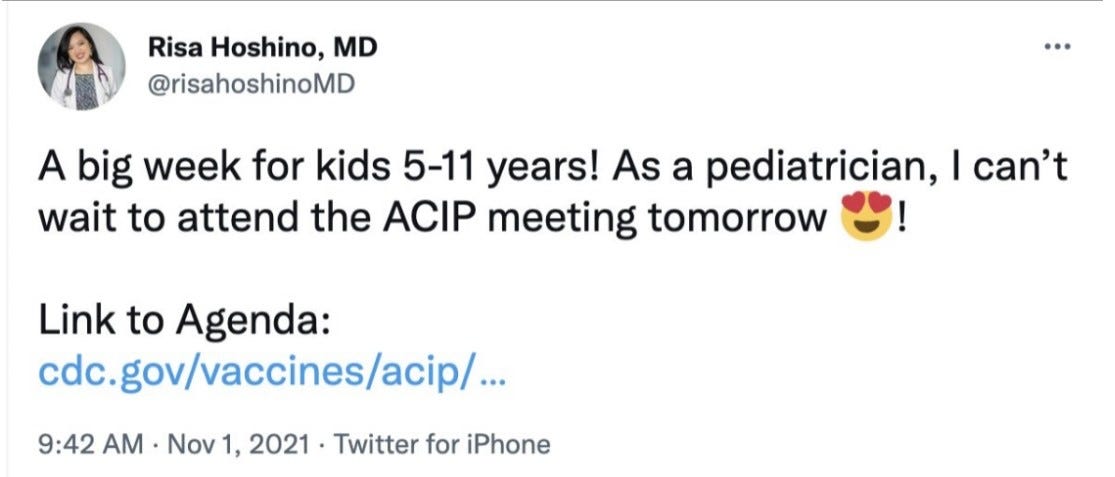Click the heart-eyes emoji in the tweet

[x=866, y=215]
